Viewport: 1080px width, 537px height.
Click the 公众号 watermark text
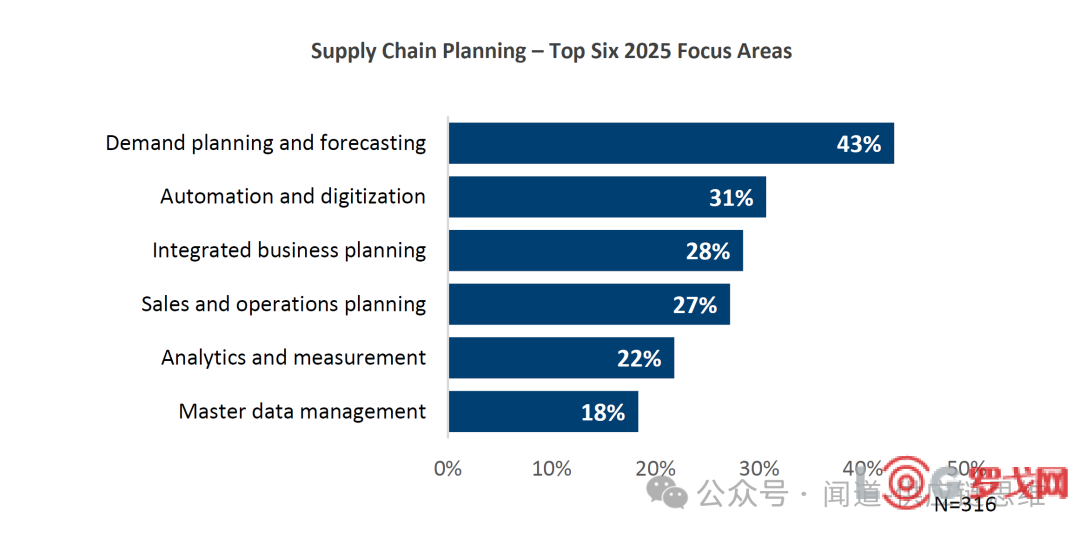(x=741, y=493)
